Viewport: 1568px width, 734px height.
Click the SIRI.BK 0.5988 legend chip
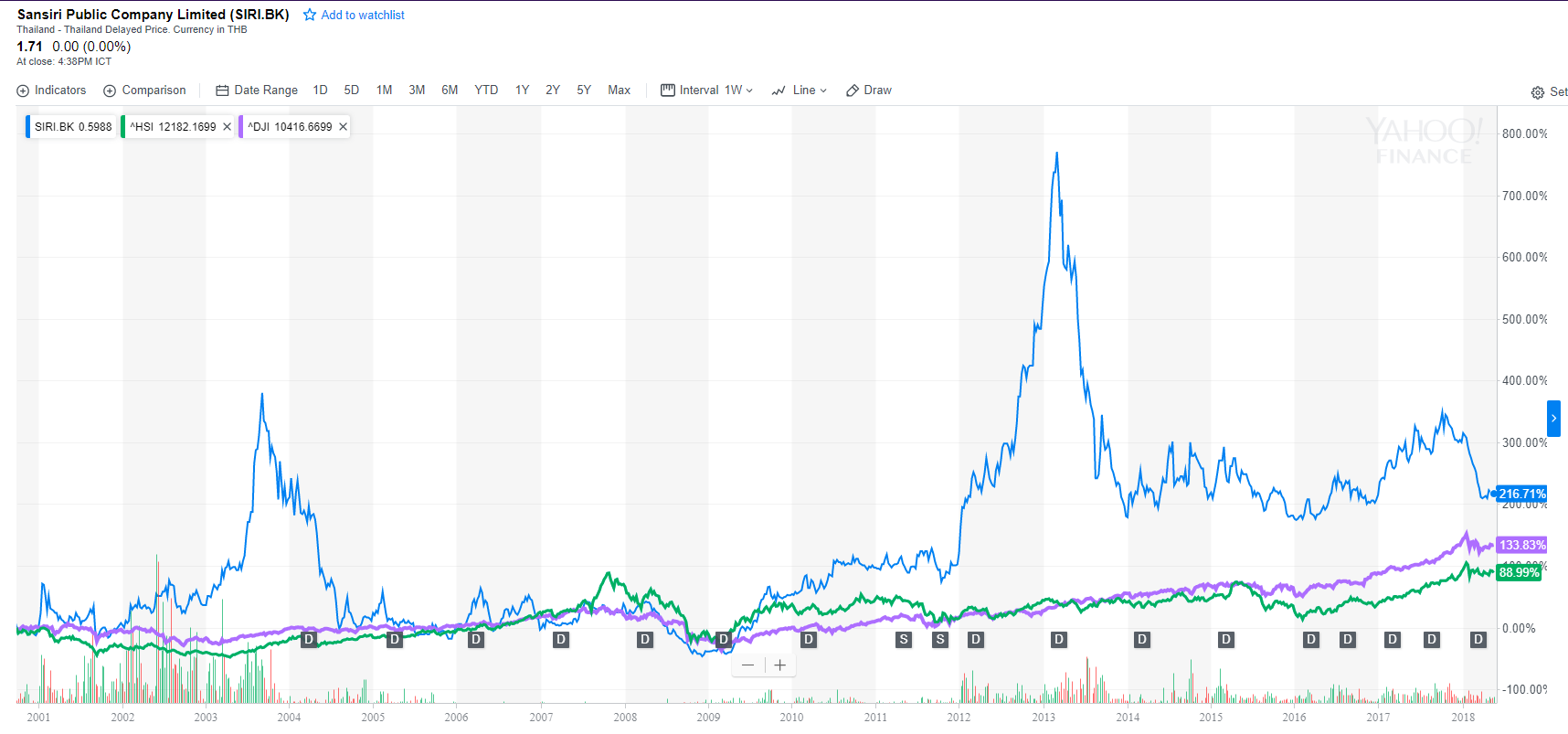[x=72, y=127]
